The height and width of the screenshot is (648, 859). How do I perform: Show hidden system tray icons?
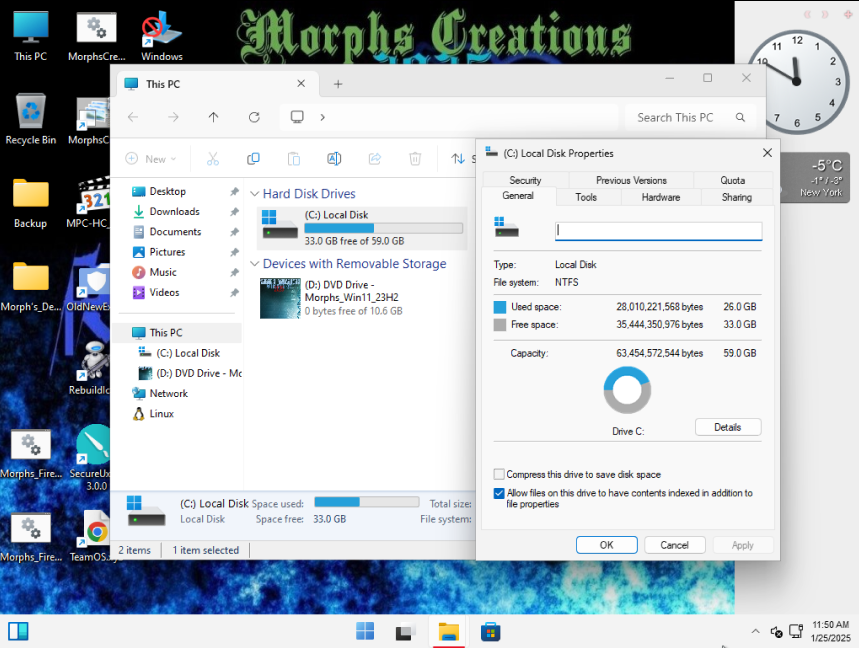[x=755, y=631]
